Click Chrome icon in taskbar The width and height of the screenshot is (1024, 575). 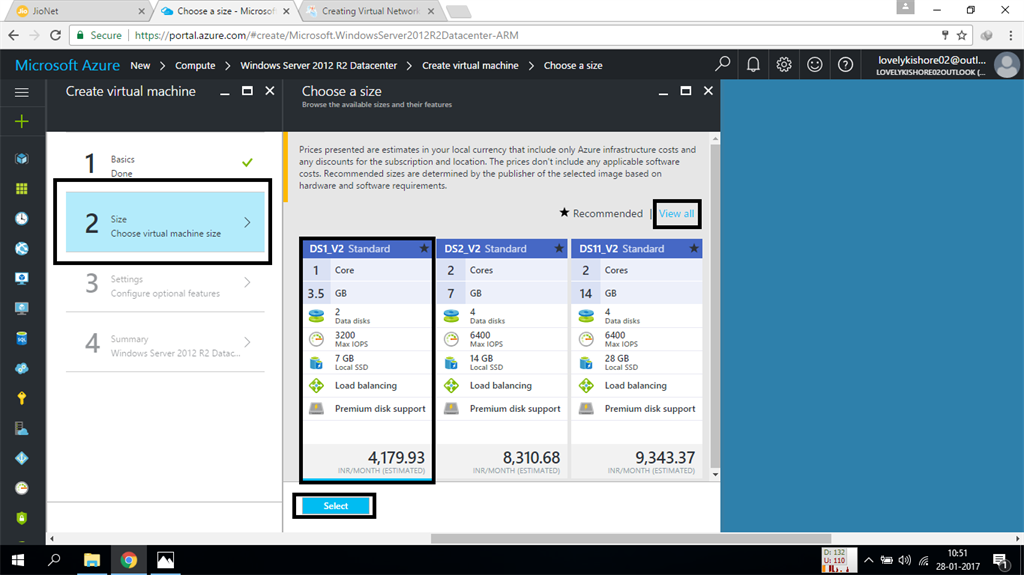tap(129, 560)
